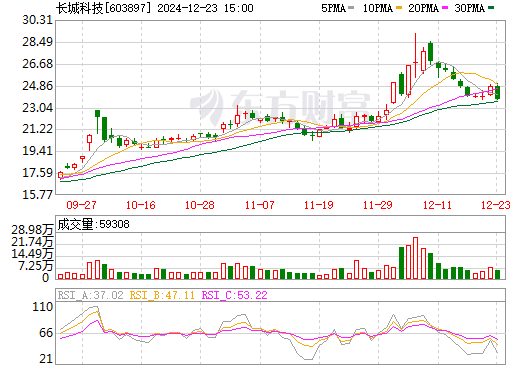520x365 pixels.
Task: Click the RSI_A:37.02 indicator label
Action: point(90,295)
